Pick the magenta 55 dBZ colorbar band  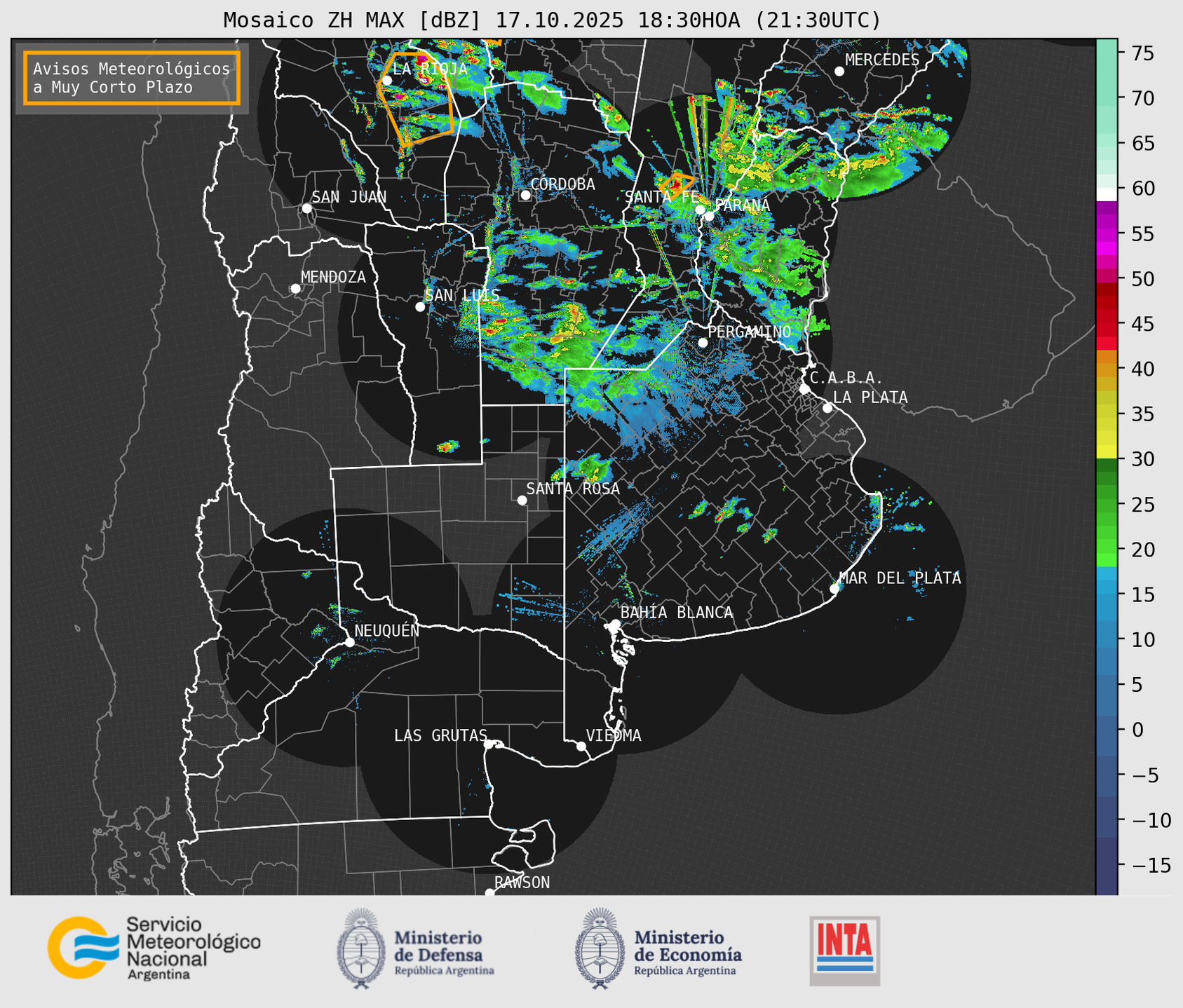tap(1107, 235)
